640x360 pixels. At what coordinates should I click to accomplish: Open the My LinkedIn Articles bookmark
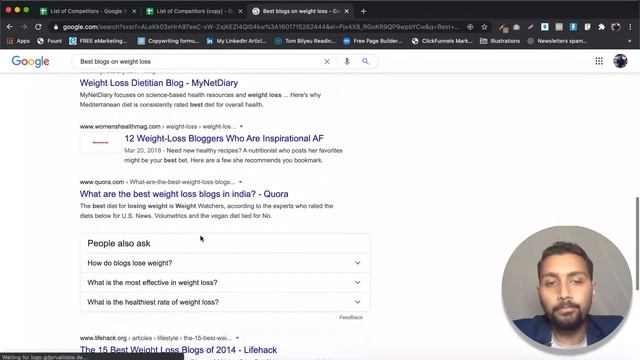point(236,41)
